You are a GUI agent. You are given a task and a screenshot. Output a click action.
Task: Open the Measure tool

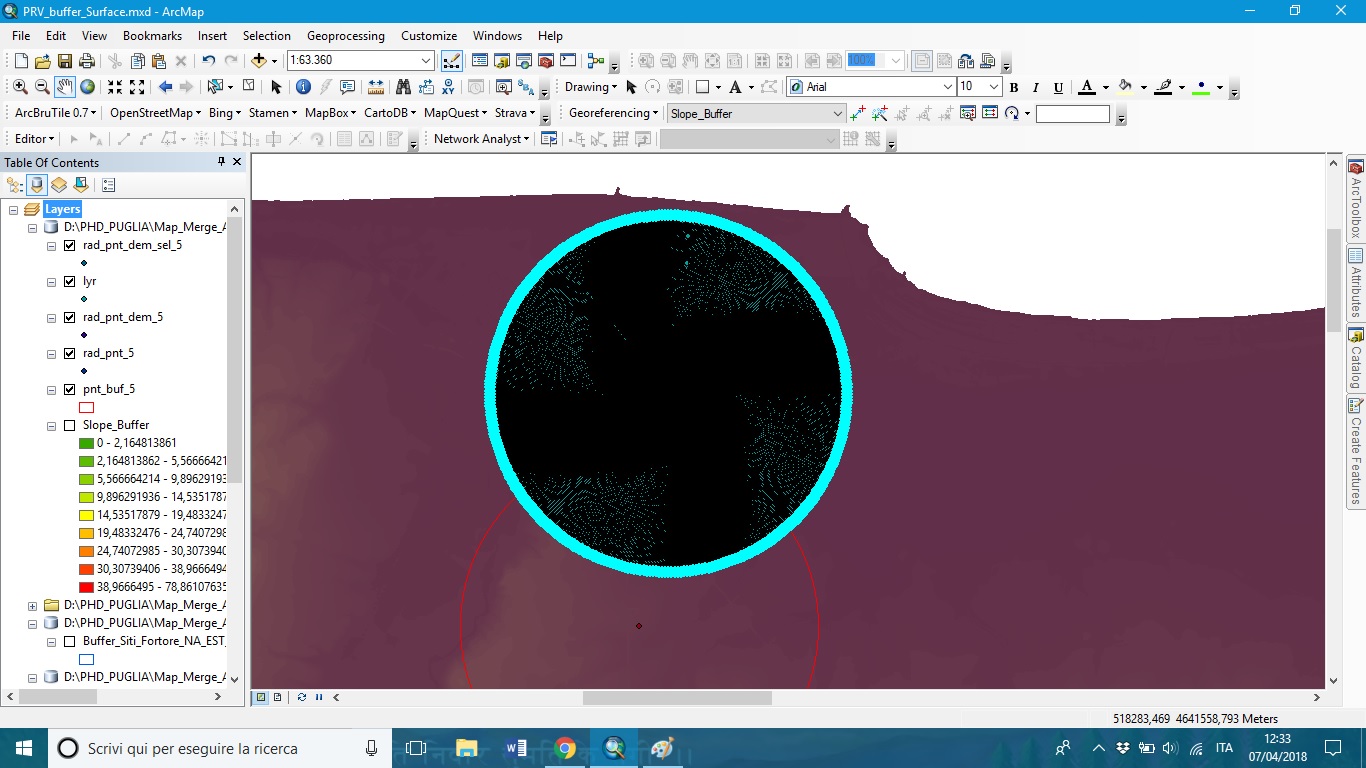pos(375,87)
